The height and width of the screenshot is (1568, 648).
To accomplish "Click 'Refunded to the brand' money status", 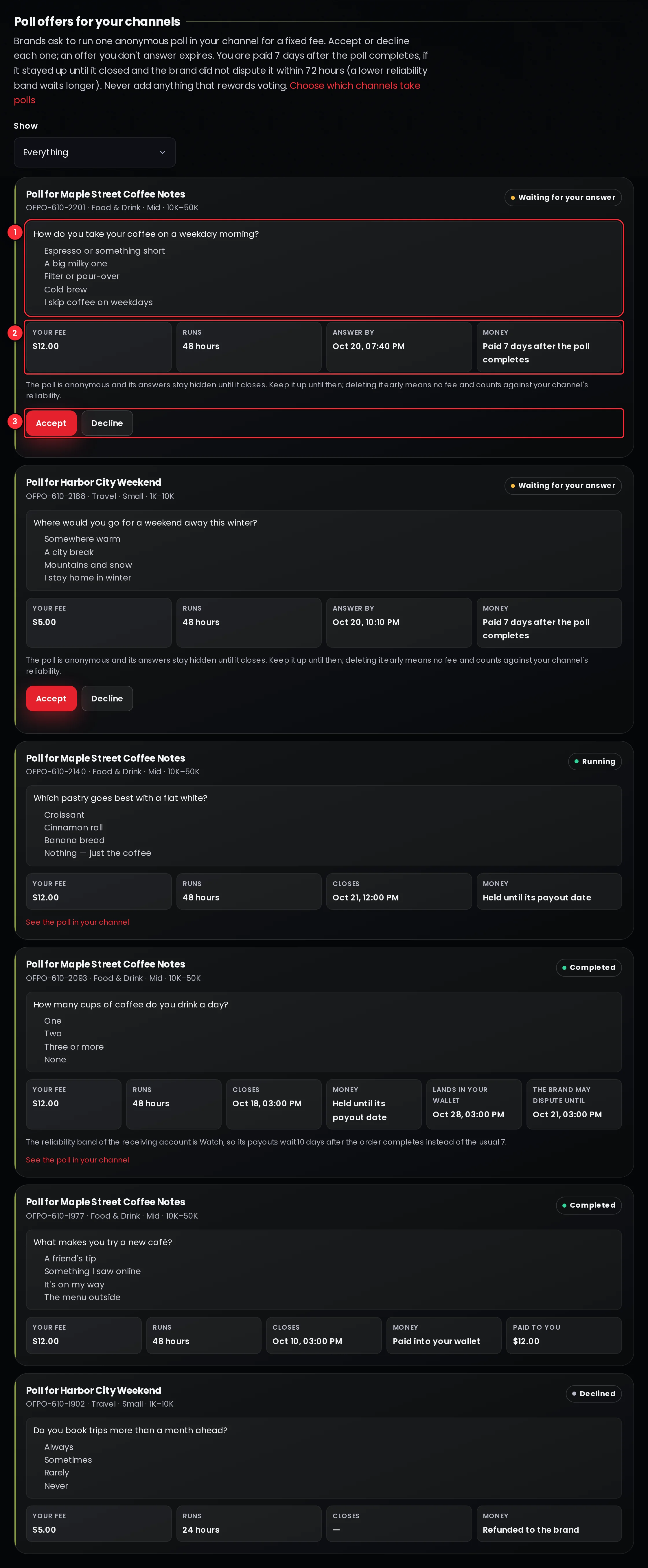I will pyautogui.click(x=531, y=1530).
